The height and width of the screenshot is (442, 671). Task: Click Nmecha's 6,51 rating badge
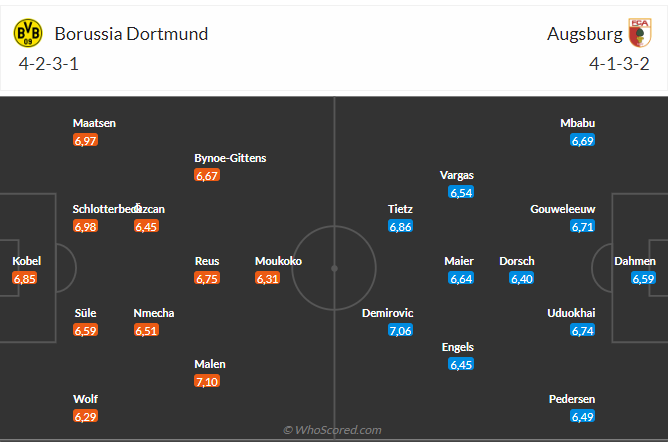(146, 330)
